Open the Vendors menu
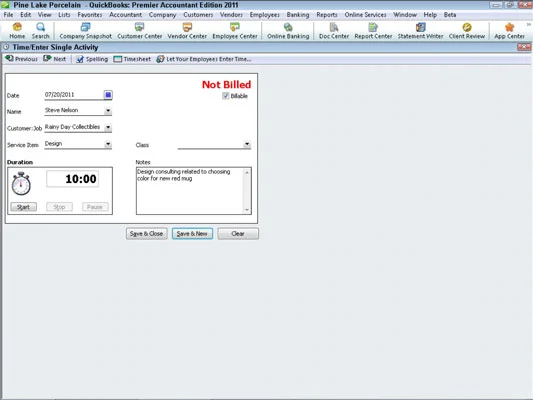 pos(231,15)
